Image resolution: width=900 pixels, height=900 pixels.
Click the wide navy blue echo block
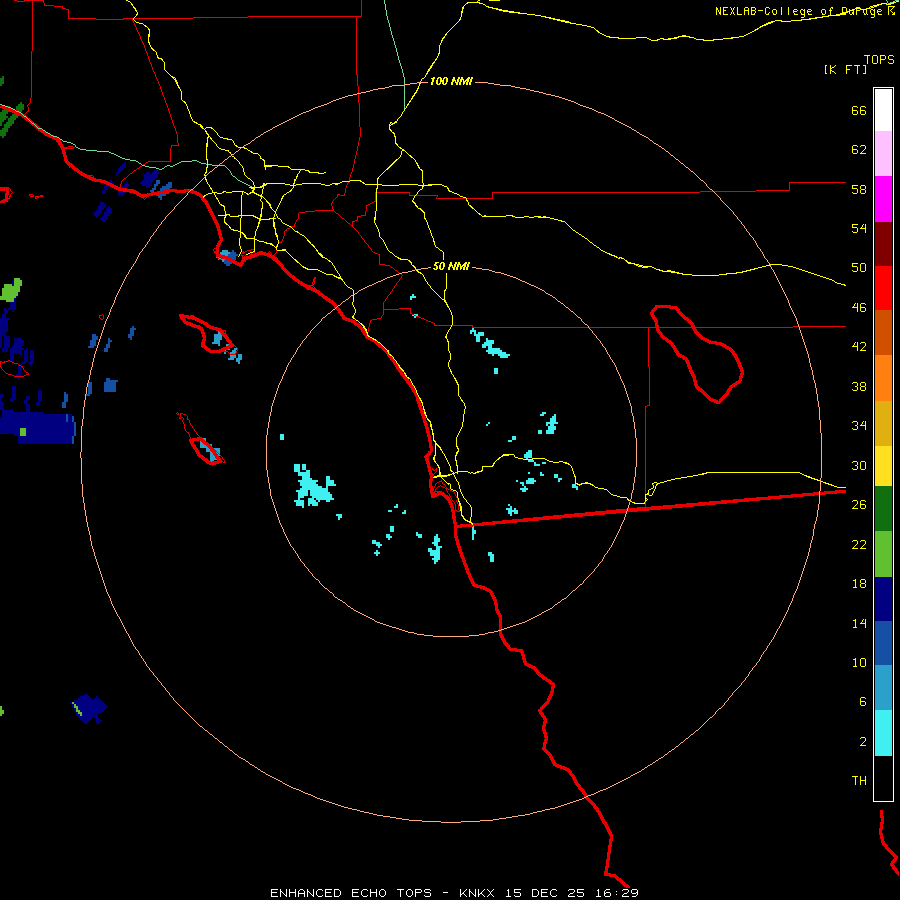click(38, 428)
